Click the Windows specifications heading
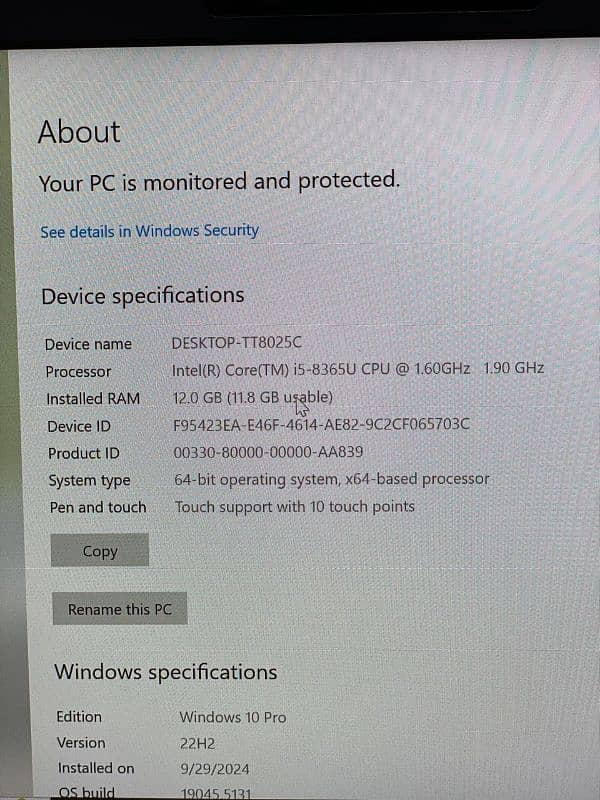The height and width of the screenshot is (800, 600). 165,672
